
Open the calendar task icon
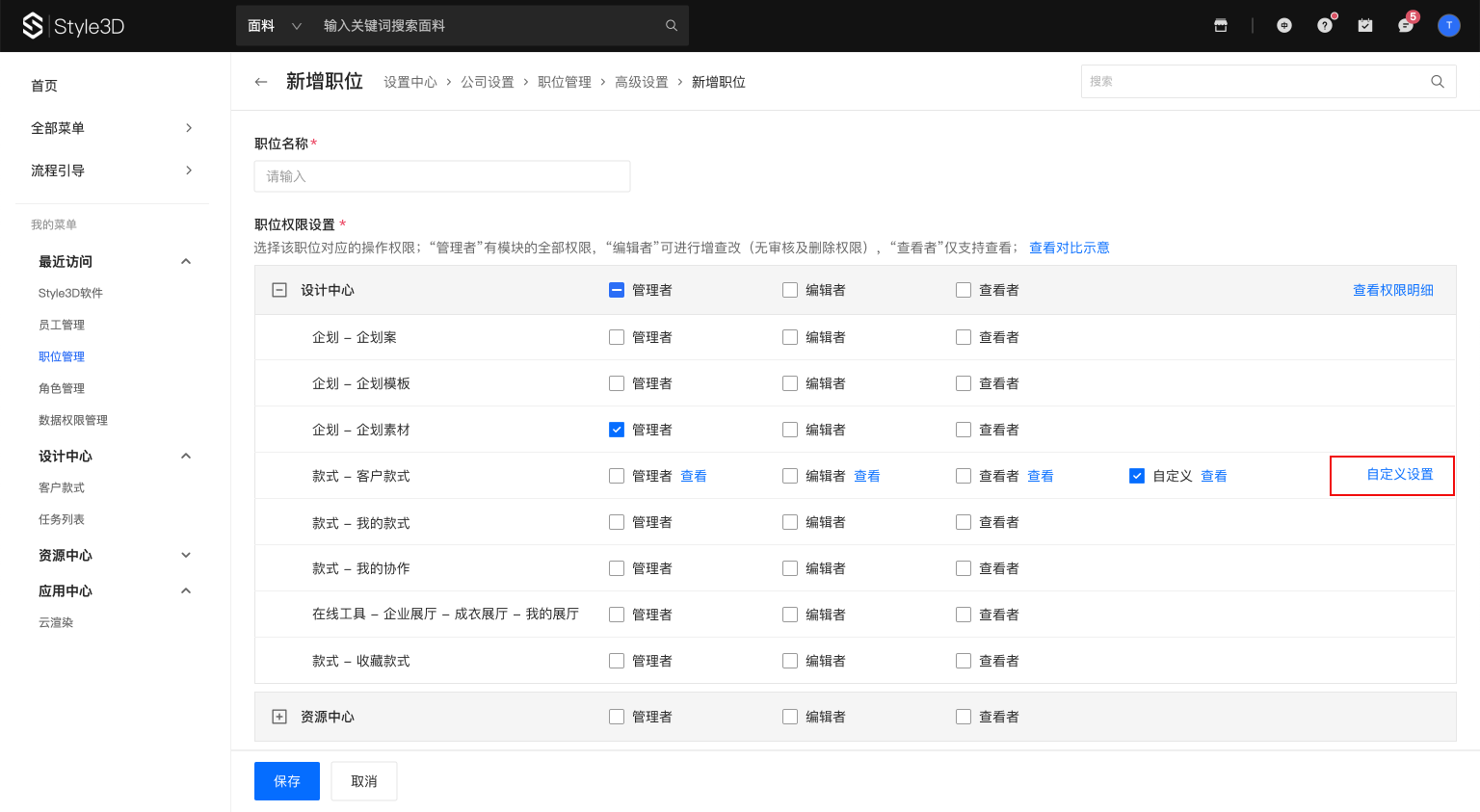pyautogui.click(x=1365, y=26)
